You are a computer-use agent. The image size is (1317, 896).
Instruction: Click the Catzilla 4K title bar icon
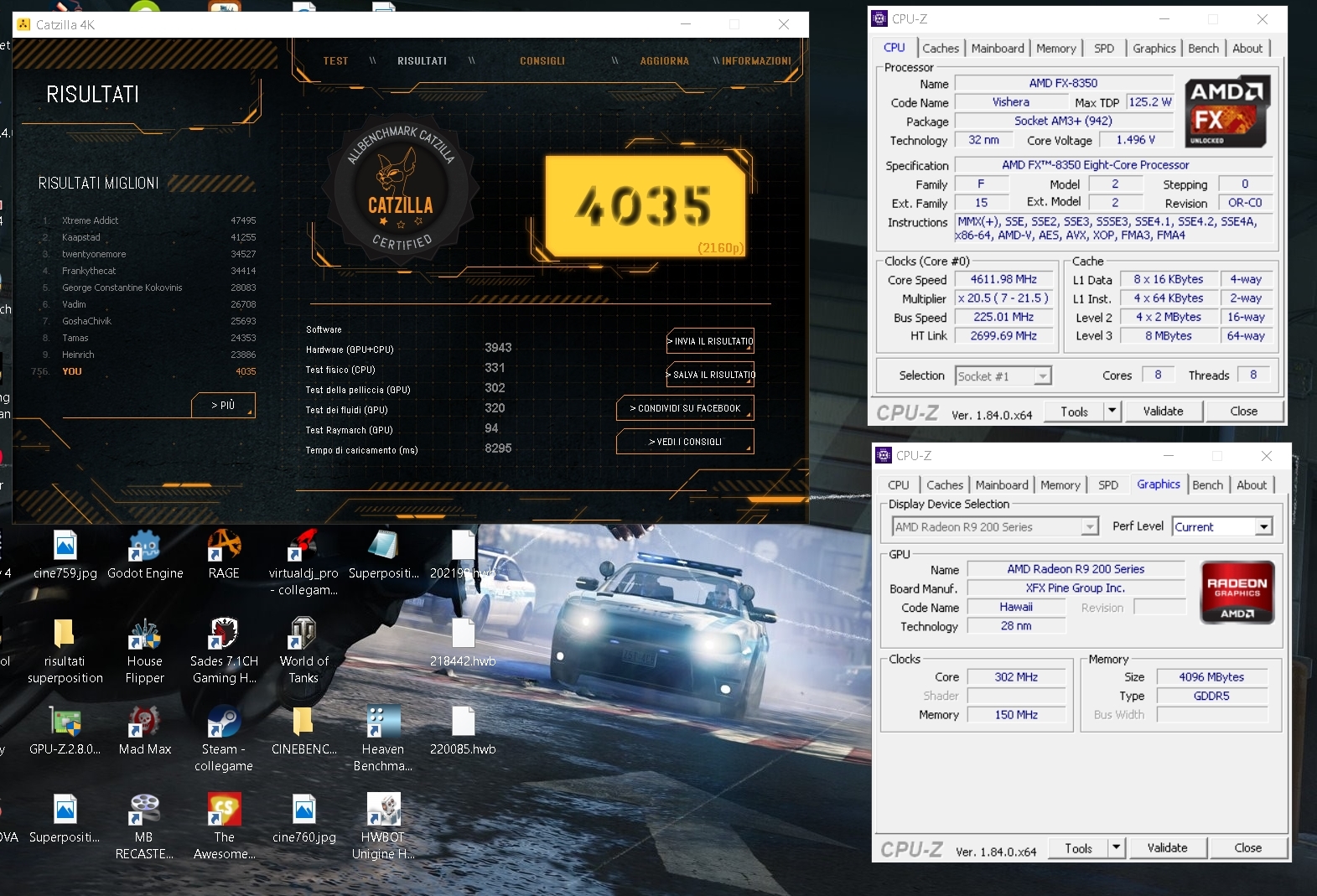click(x=23, y=24)
